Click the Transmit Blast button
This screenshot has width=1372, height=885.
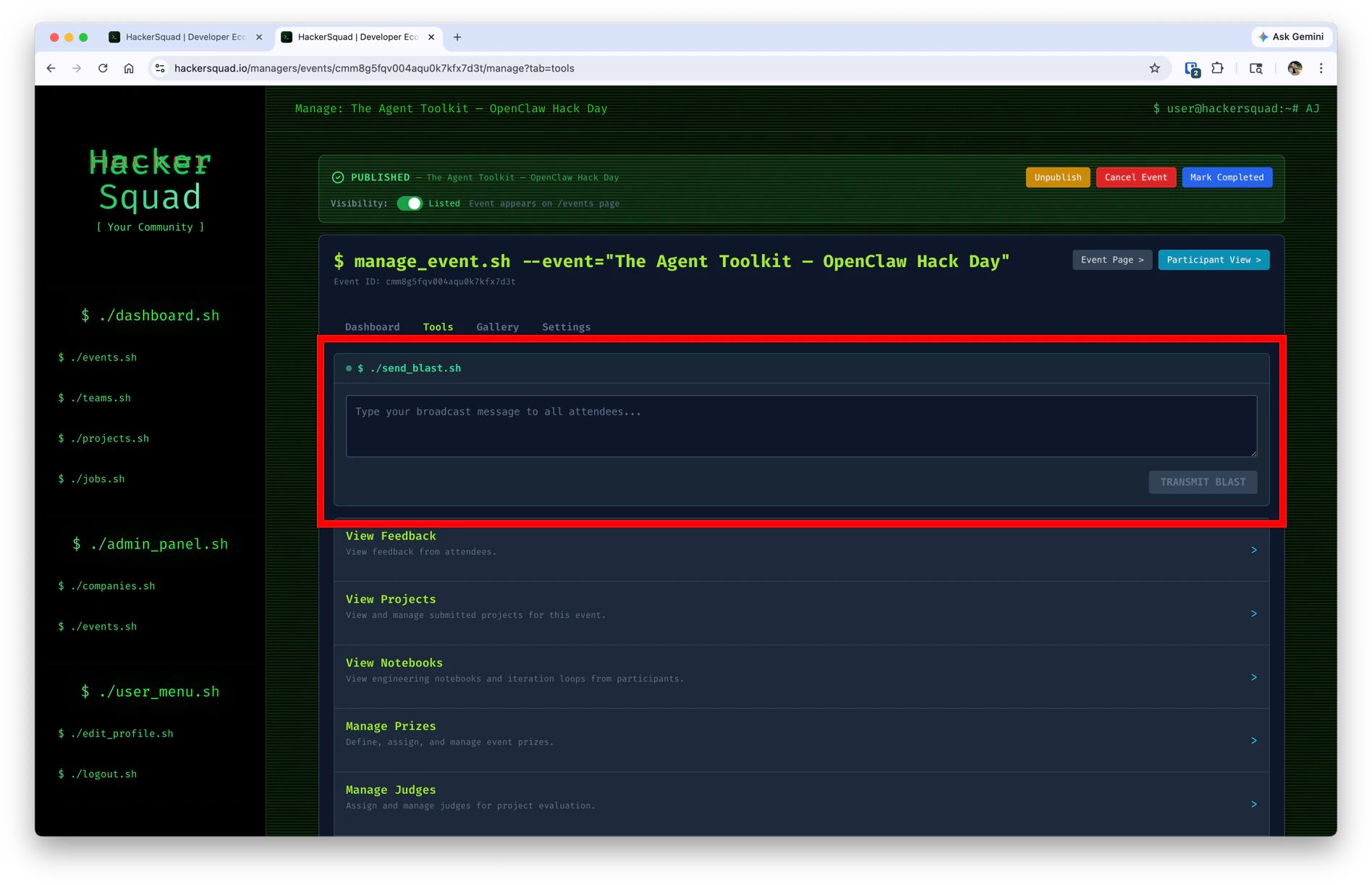click(x=1203, y=482)
